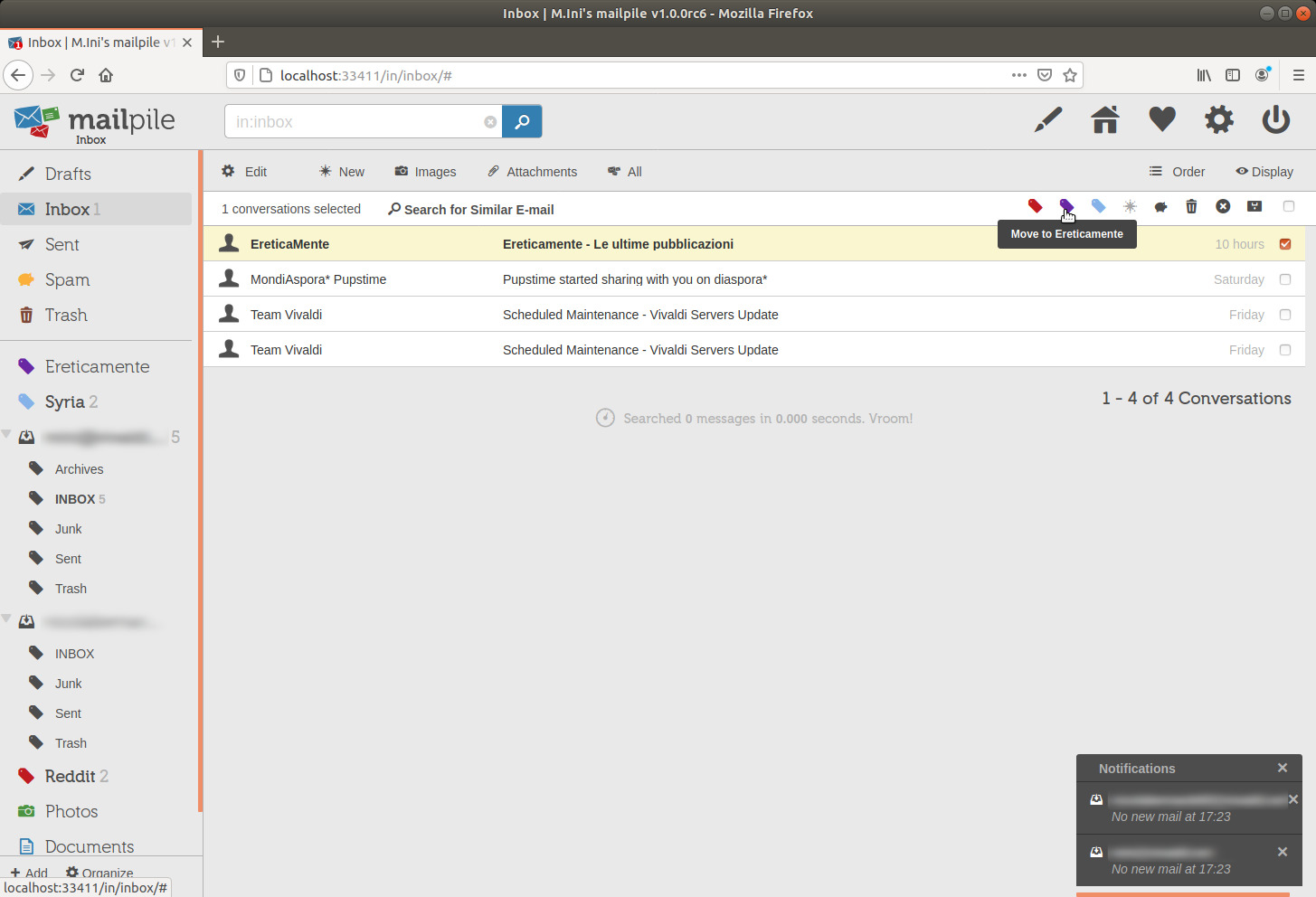The width and height of the screenshot is (1316, 897).
Task: Click Search for Similar E-mail
Action: pyautogui.click(x=471, y=209)
